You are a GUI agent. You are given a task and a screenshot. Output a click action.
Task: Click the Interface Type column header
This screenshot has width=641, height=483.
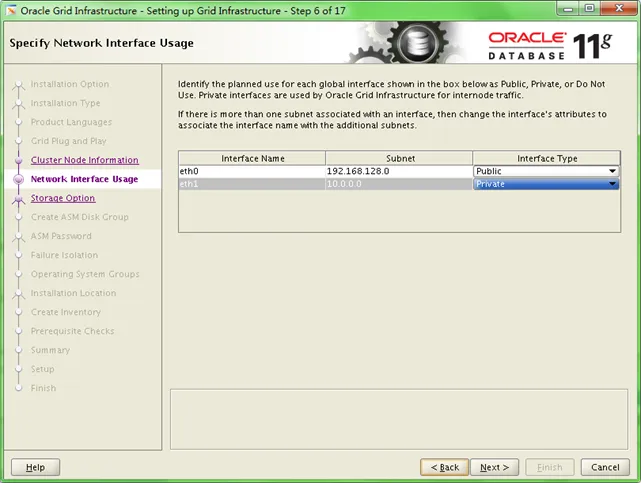point(547,158)
